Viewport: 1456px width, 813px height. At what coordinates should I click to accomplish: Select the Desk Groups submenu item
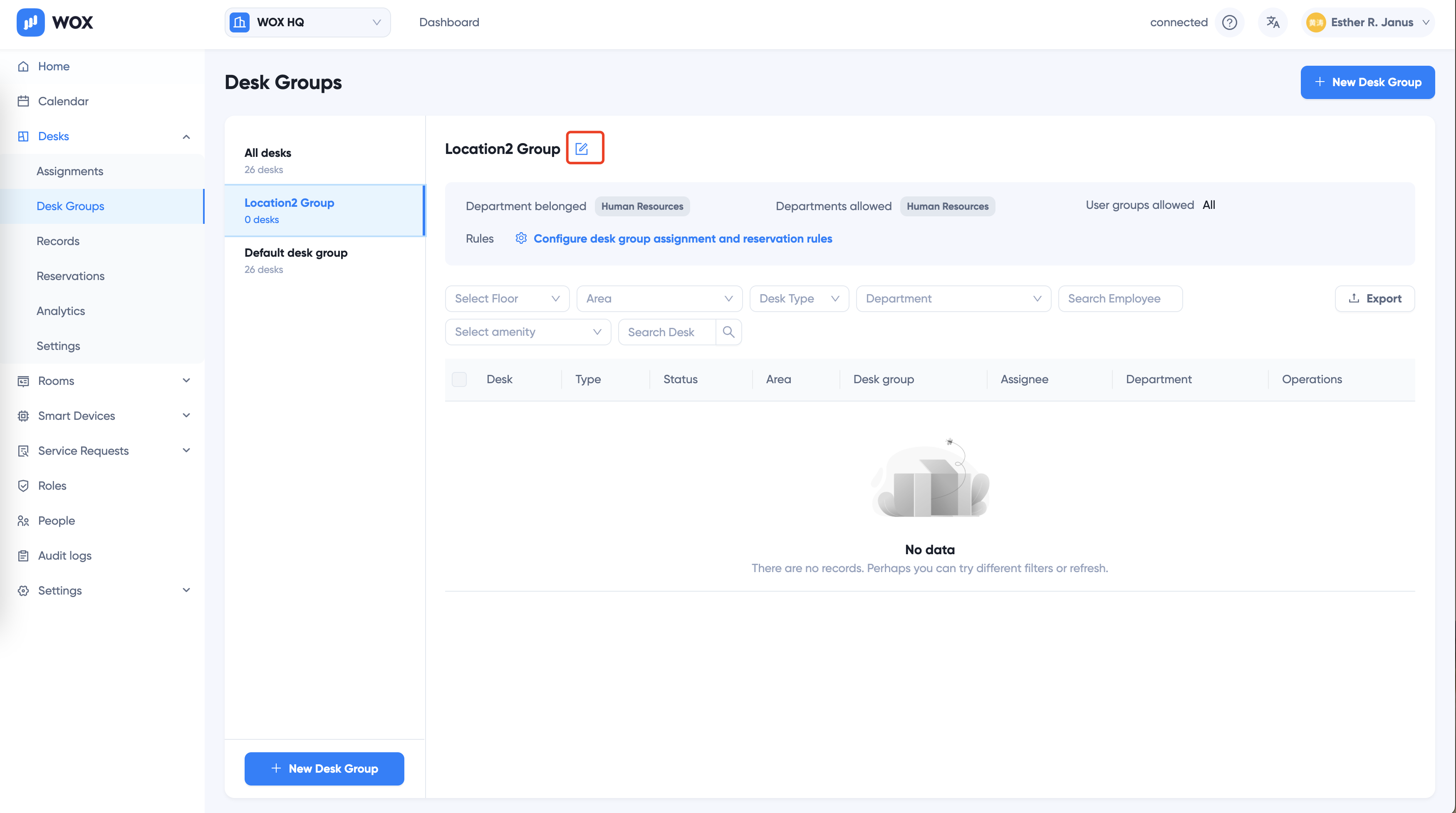tap(70, 206)
